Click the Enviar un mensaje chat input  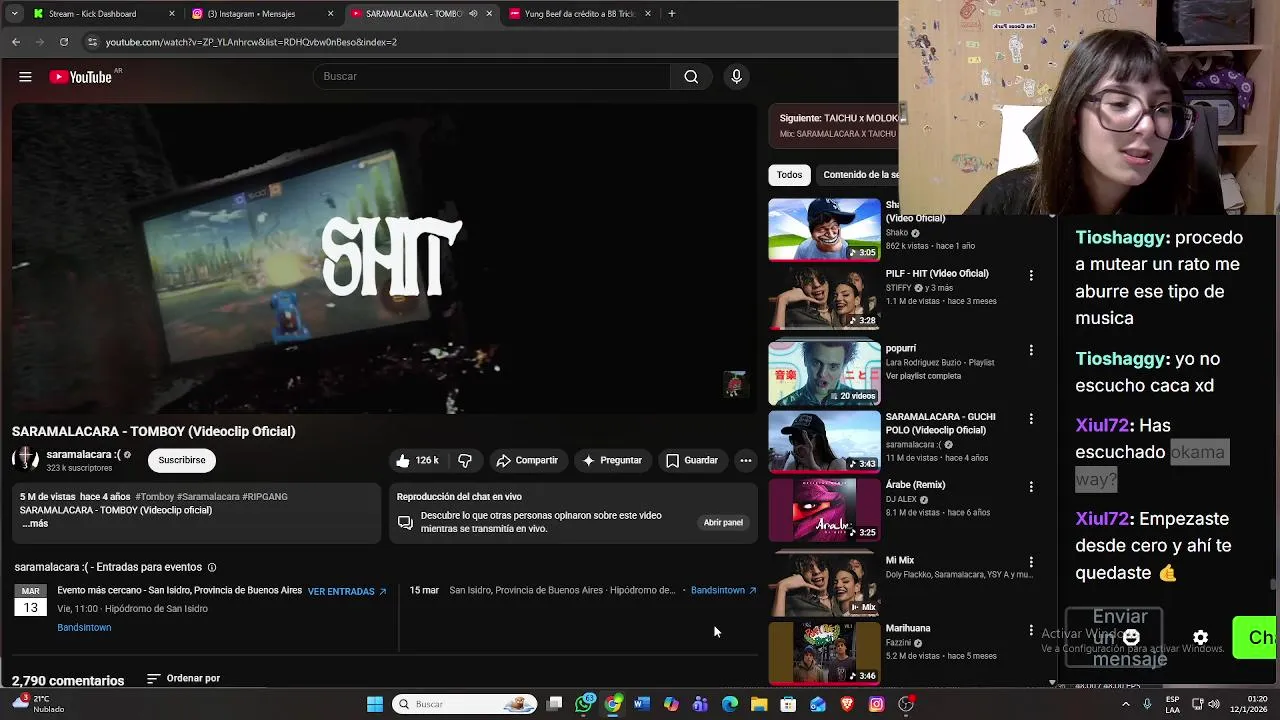1114,637
